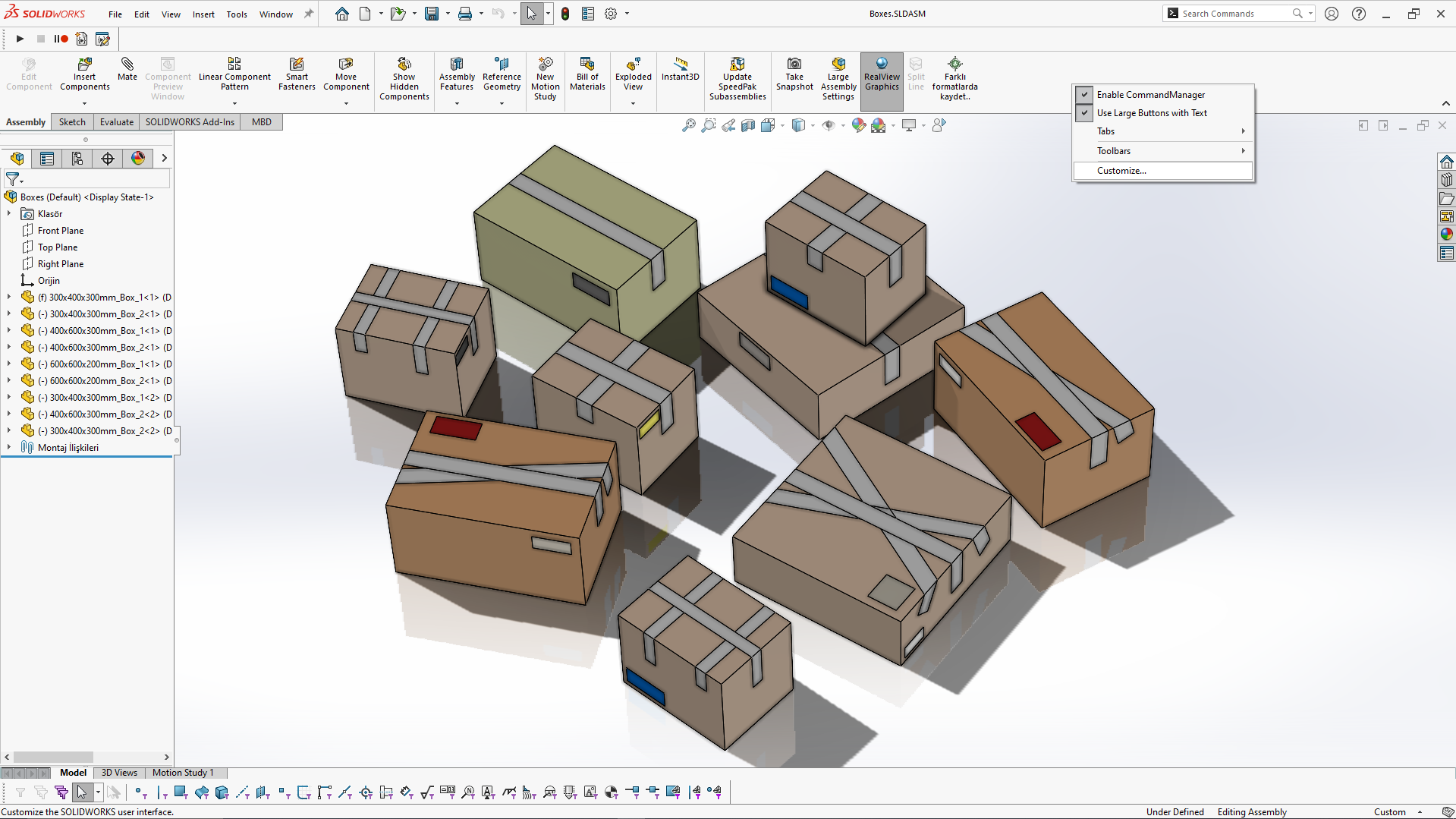Open the Insert menu

point(203,14)
